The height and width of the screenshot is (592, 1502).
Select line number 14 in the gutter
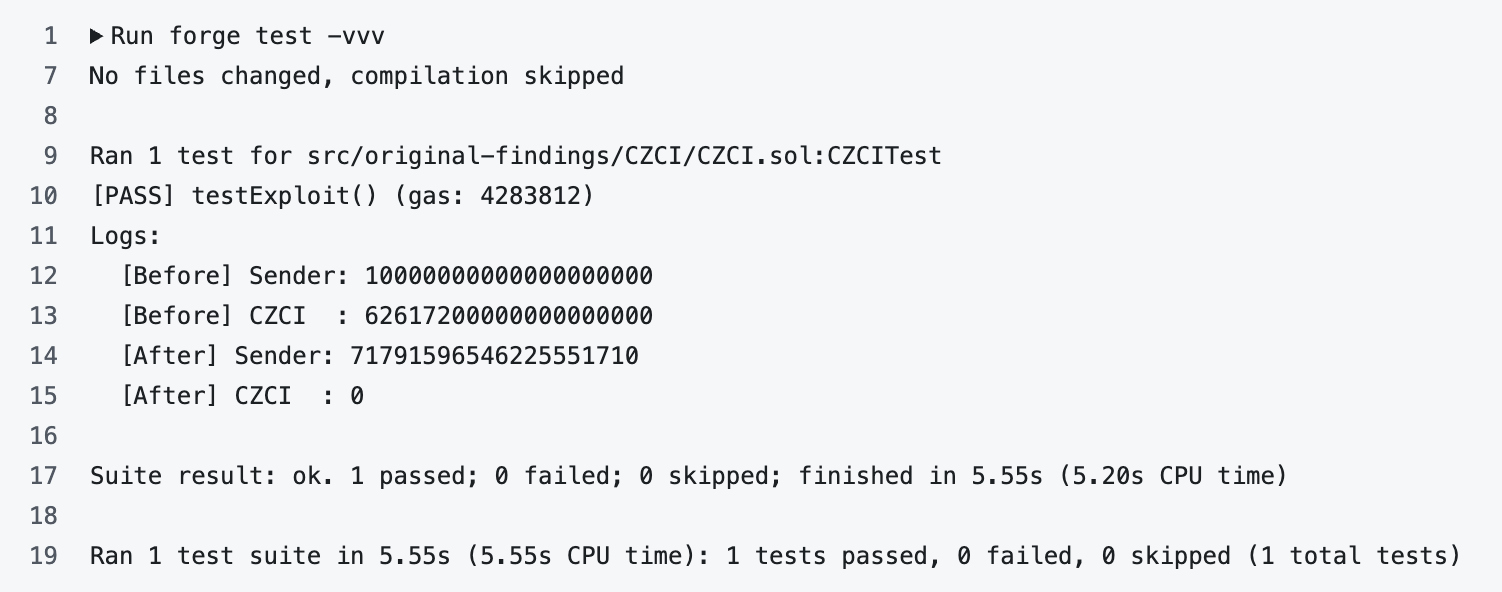coord(44,356)
